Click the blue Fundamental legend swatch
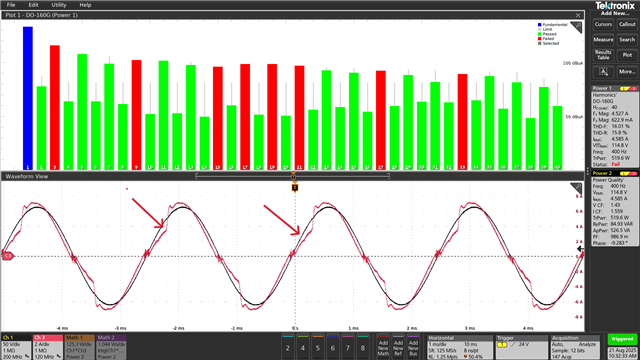Screen dimensions: 640x360 coord(540,24)
